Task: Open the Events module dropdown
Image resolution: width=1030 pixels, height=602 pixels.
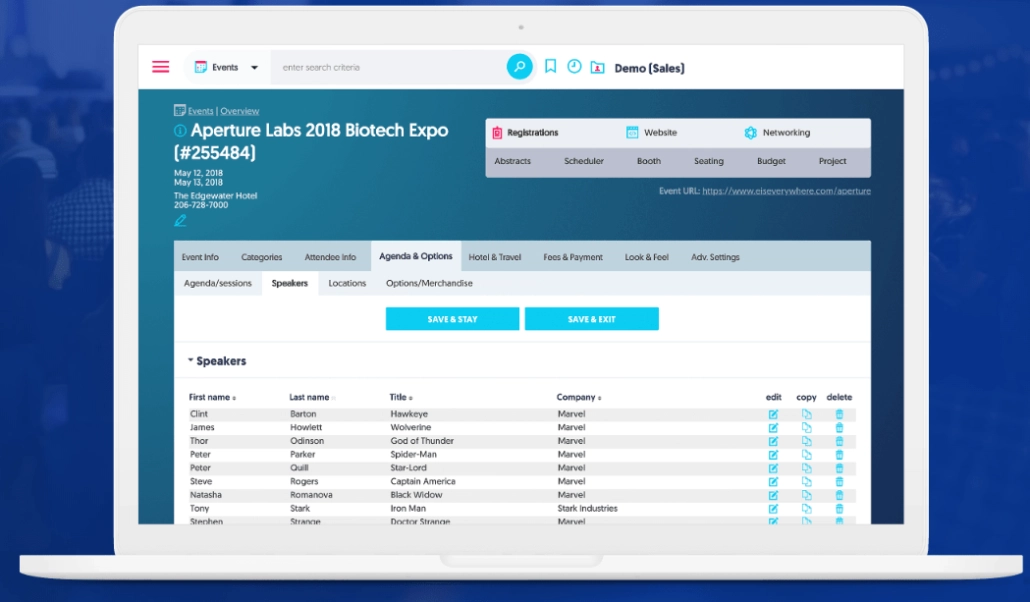Action: click(226, 68)
